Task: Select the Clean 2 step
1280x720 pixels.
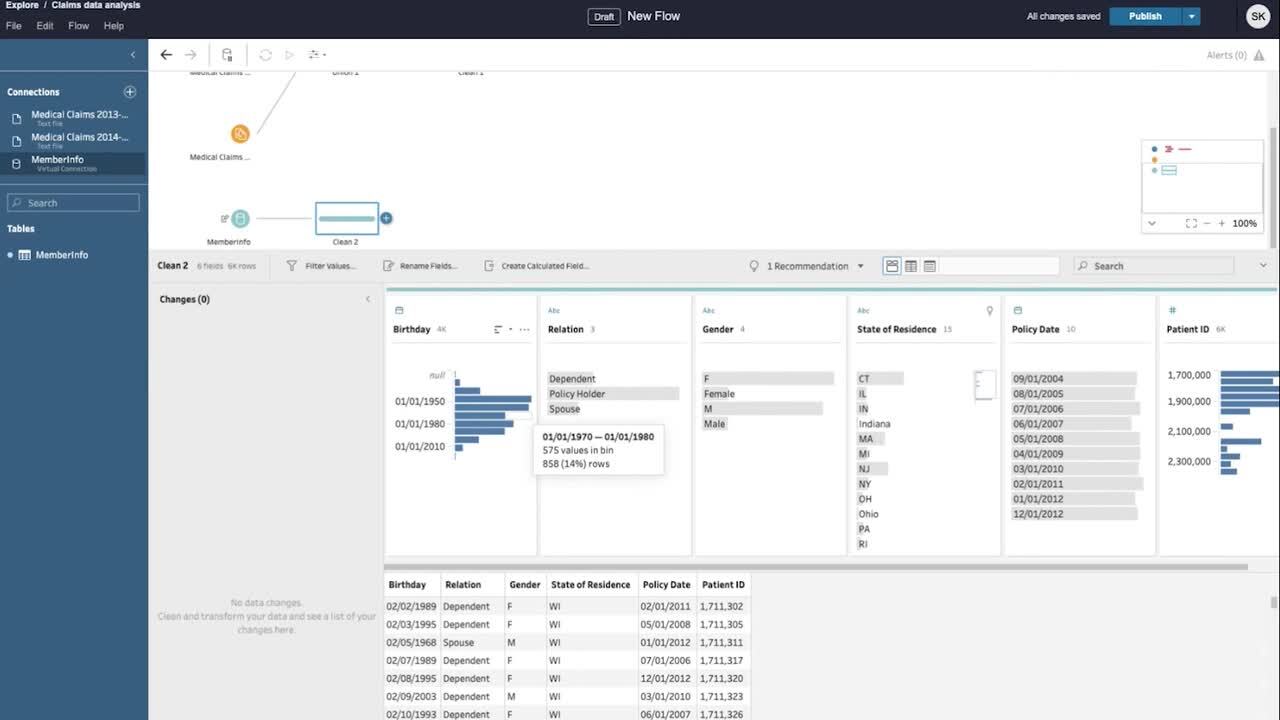Action: point(347,218)
